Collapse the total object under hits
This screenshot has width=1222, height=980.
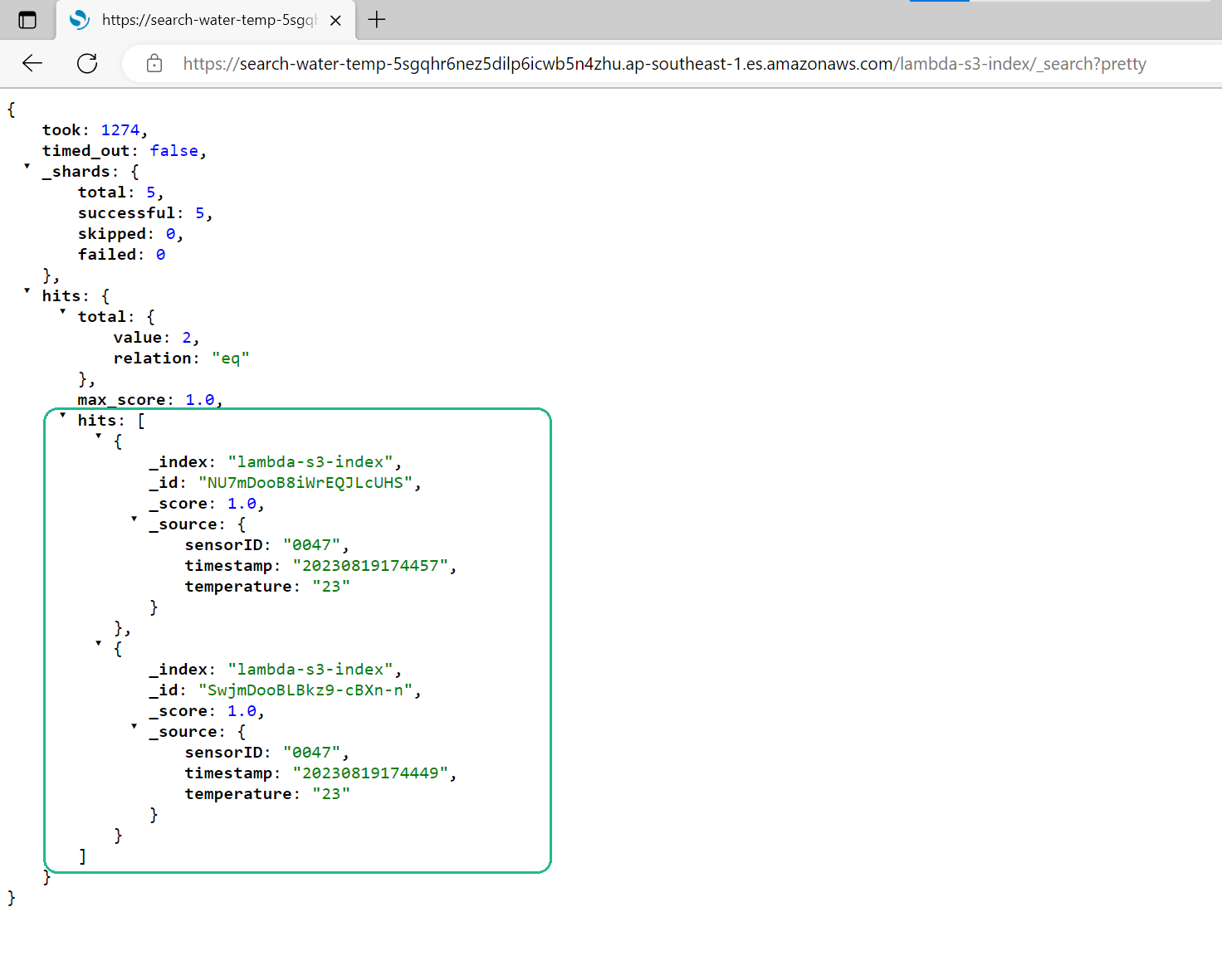pyautogui.click(x=62, y=312)
